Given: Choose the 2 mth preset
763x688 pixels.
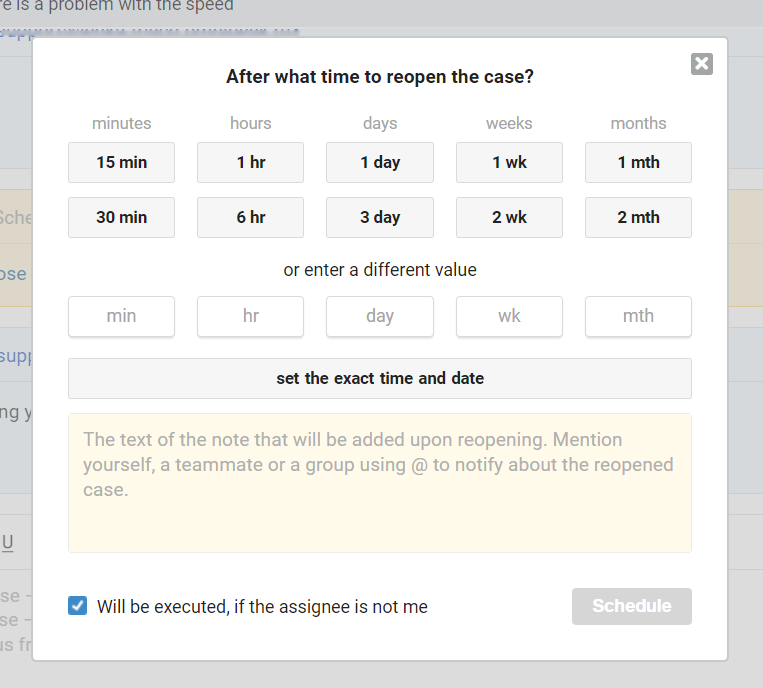Looking at the screenshot, I should pyautogui.click(x=638, y=217).
